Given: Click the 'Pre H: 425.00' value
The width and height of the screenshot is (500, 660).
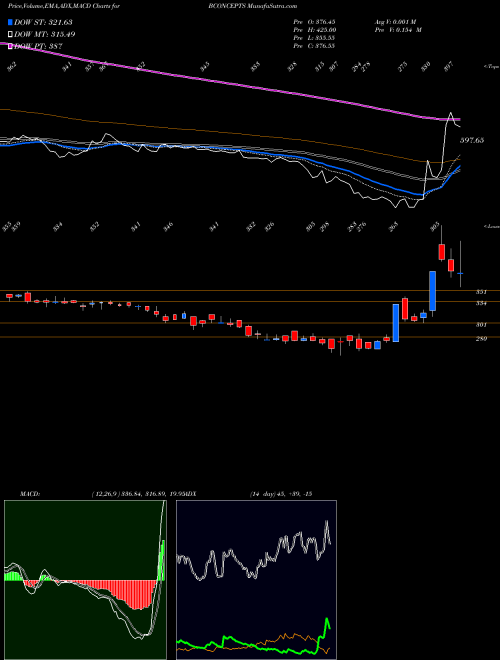Looking at the screenshot, I should 314,30.
